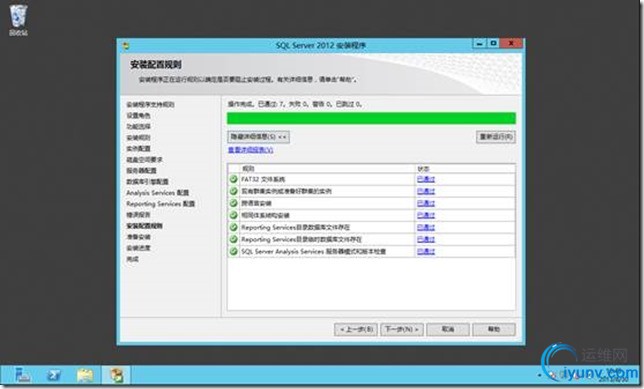
Task: Click check icon beside 相同体系结构安装 rule
Action: 233,215
